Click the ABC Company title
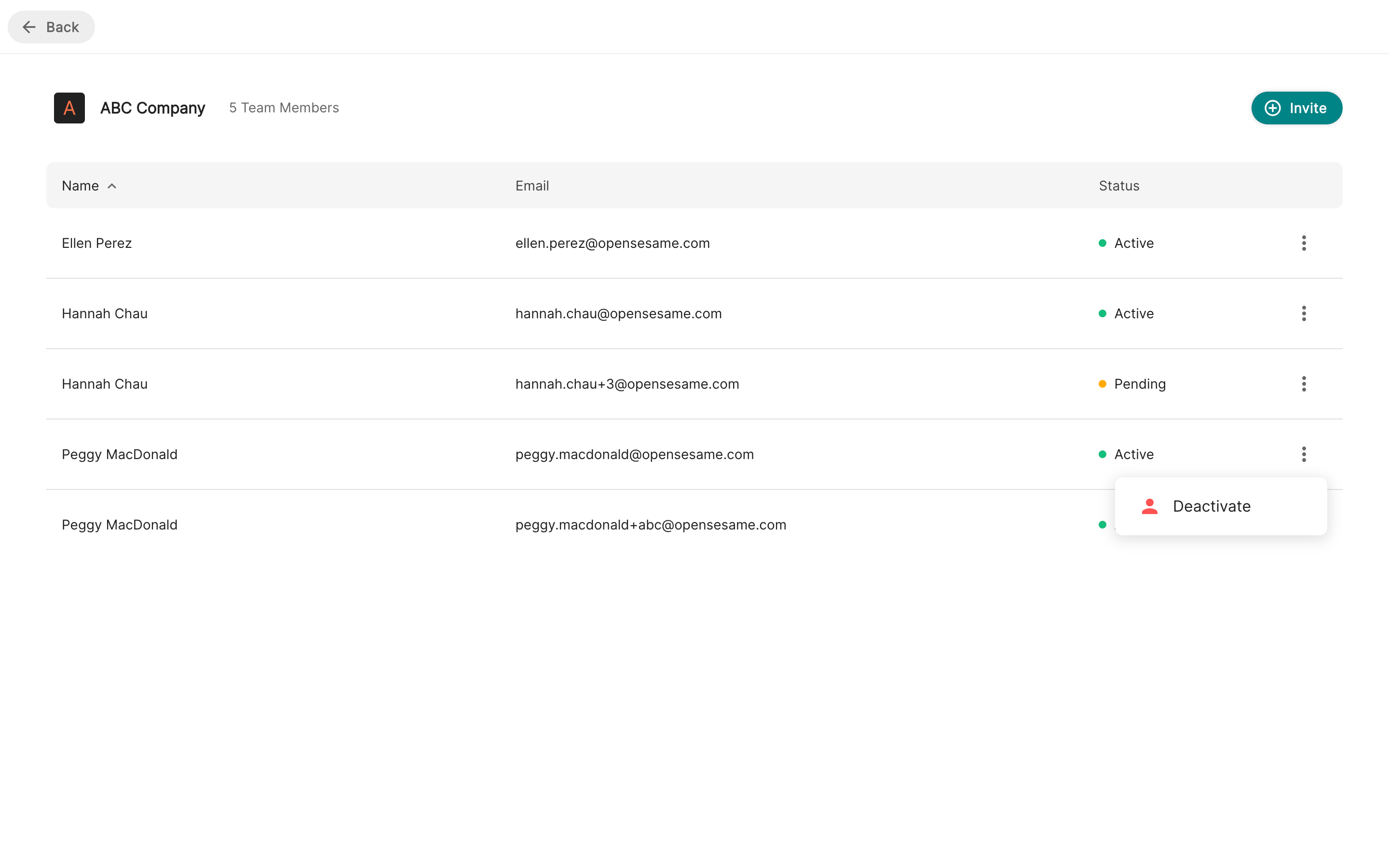 [153, 108]
